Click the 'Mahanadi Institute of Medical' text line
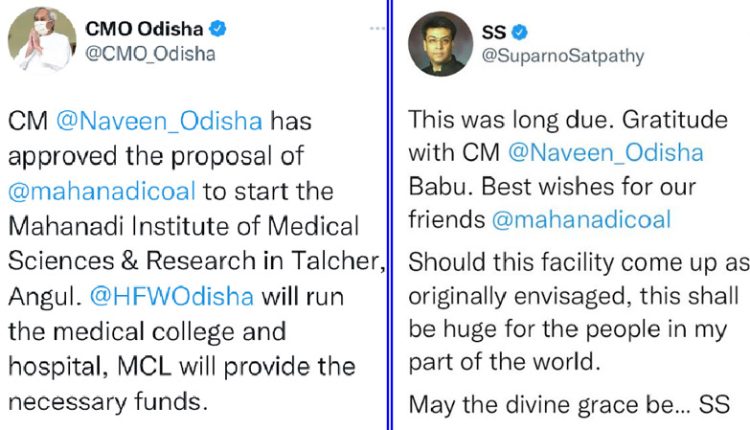 tap(183, 225)
